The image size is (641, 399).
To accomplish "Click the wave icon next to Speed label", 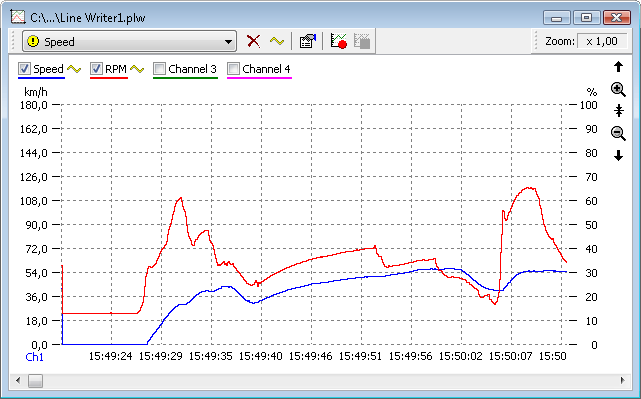I will (74, 69).
